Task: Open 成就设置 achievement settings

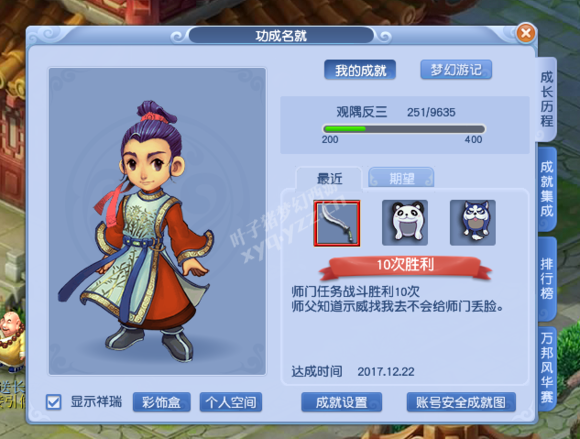Action: [341, 402]
